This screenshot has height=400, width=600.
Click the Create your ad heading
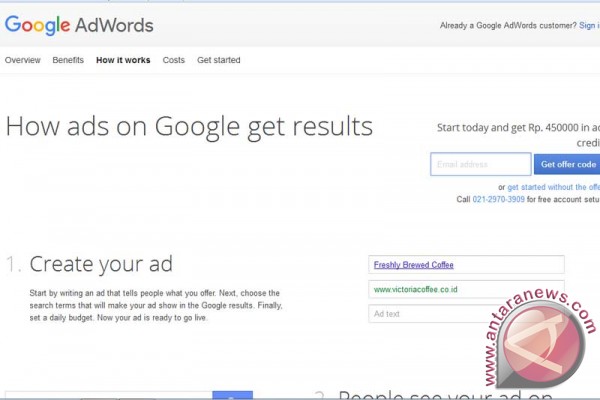pos(101,264)
